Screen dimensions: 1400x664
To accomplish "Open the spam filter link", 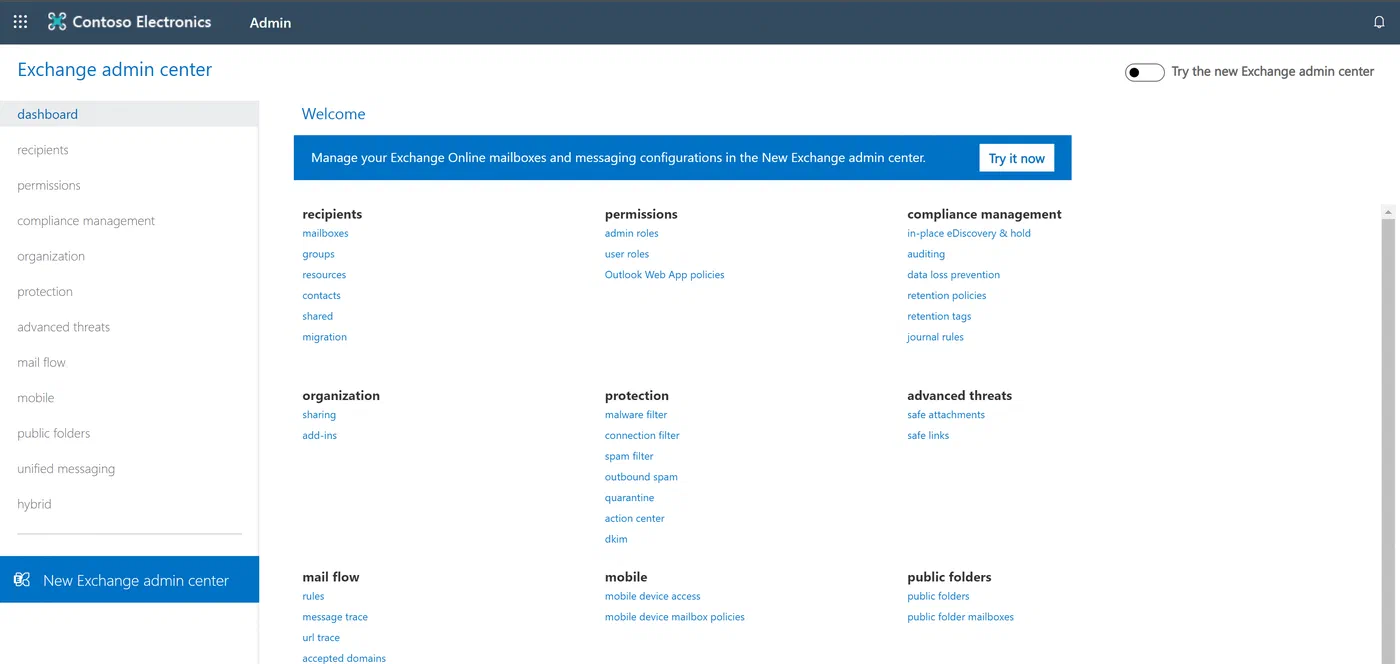I will coord(628,457).
